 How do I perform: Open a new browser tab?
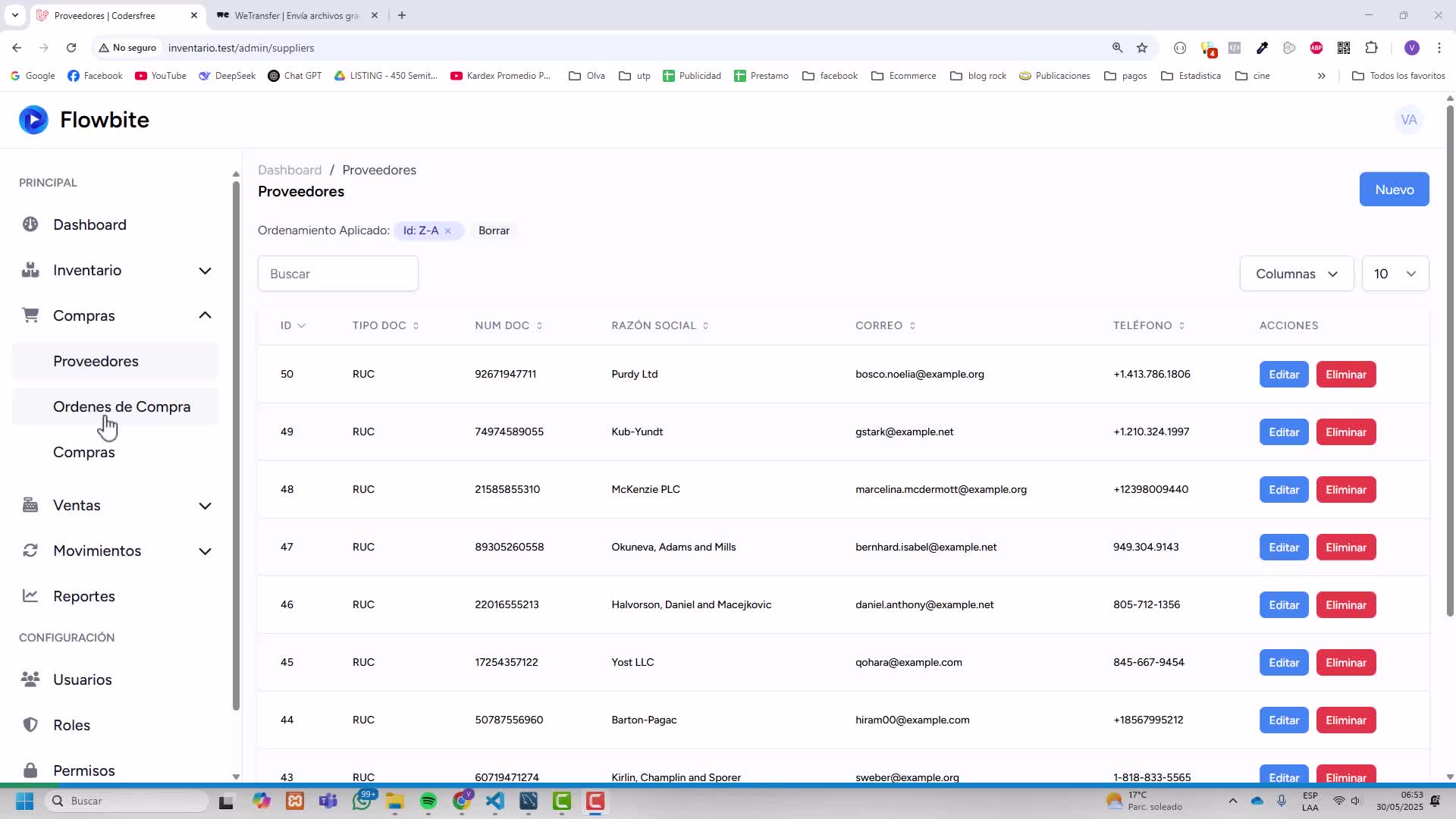tap(402, 15)
